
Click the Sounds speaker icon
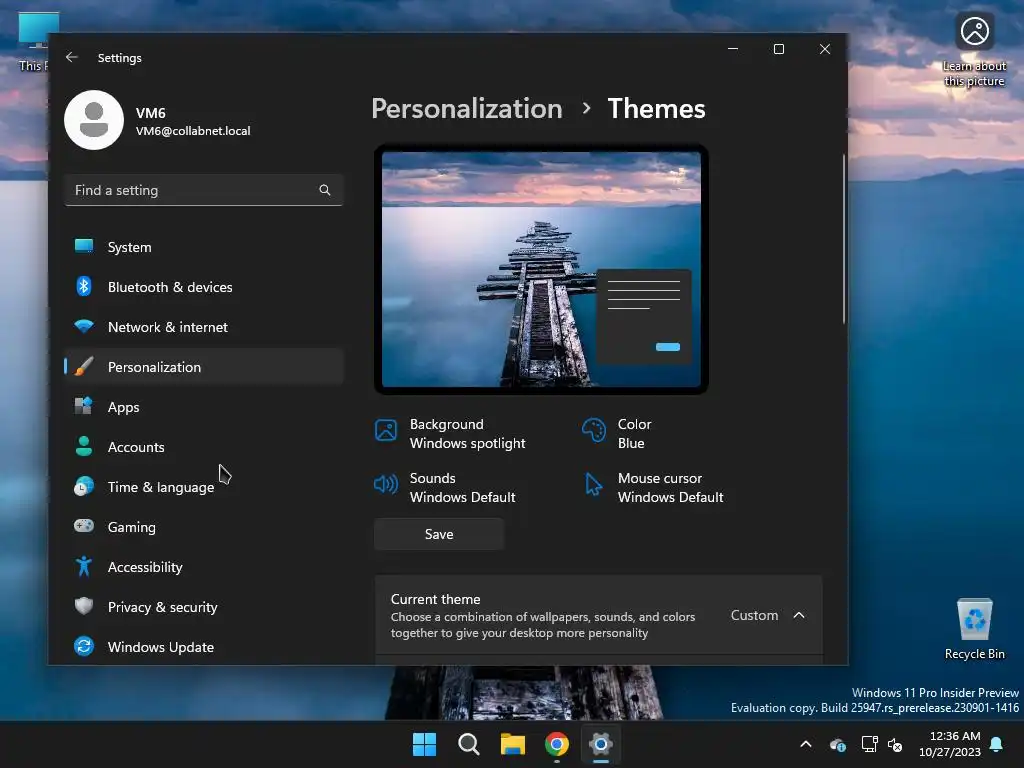(x=386, y=484)
